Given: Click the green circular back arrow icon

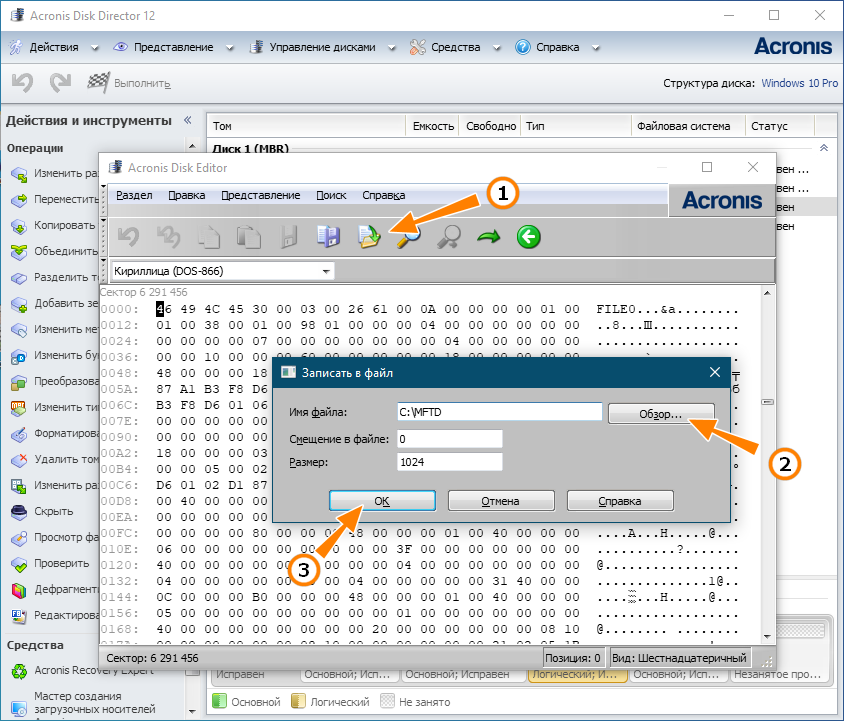Looking at the screenshot, I should (528, 236).
